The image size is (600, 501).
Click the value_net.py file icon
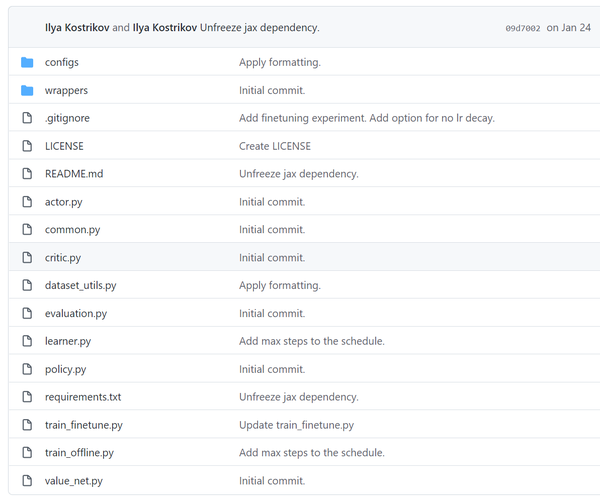27,481
